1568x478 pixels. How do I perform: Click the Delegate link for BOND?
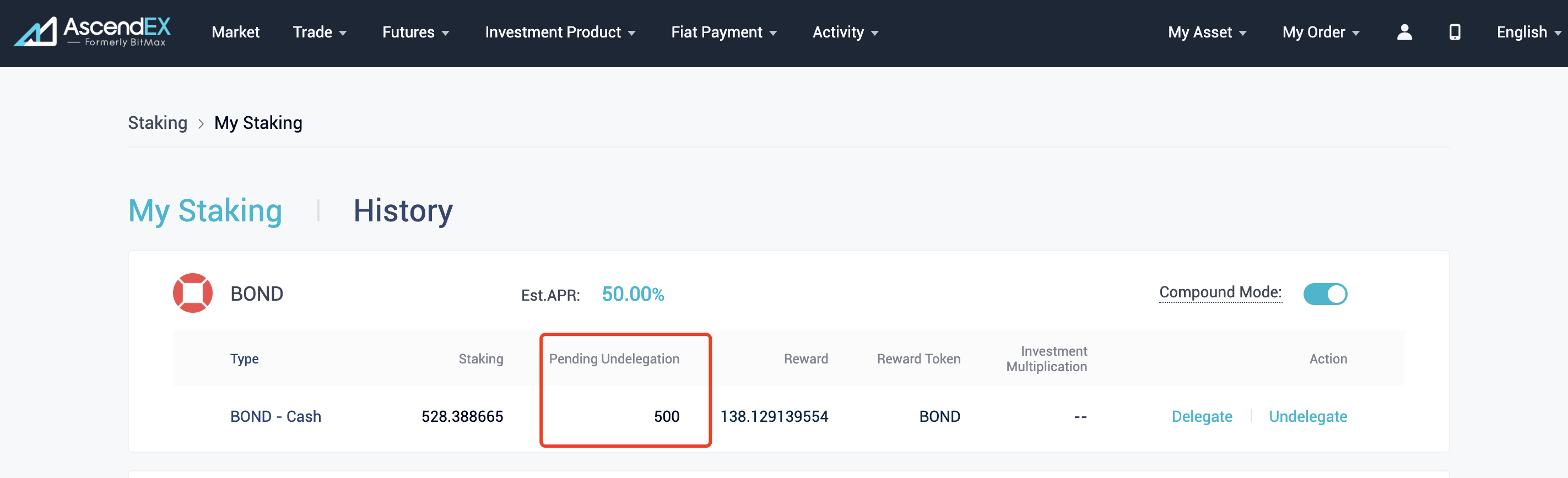click(x=1201, y=416)
